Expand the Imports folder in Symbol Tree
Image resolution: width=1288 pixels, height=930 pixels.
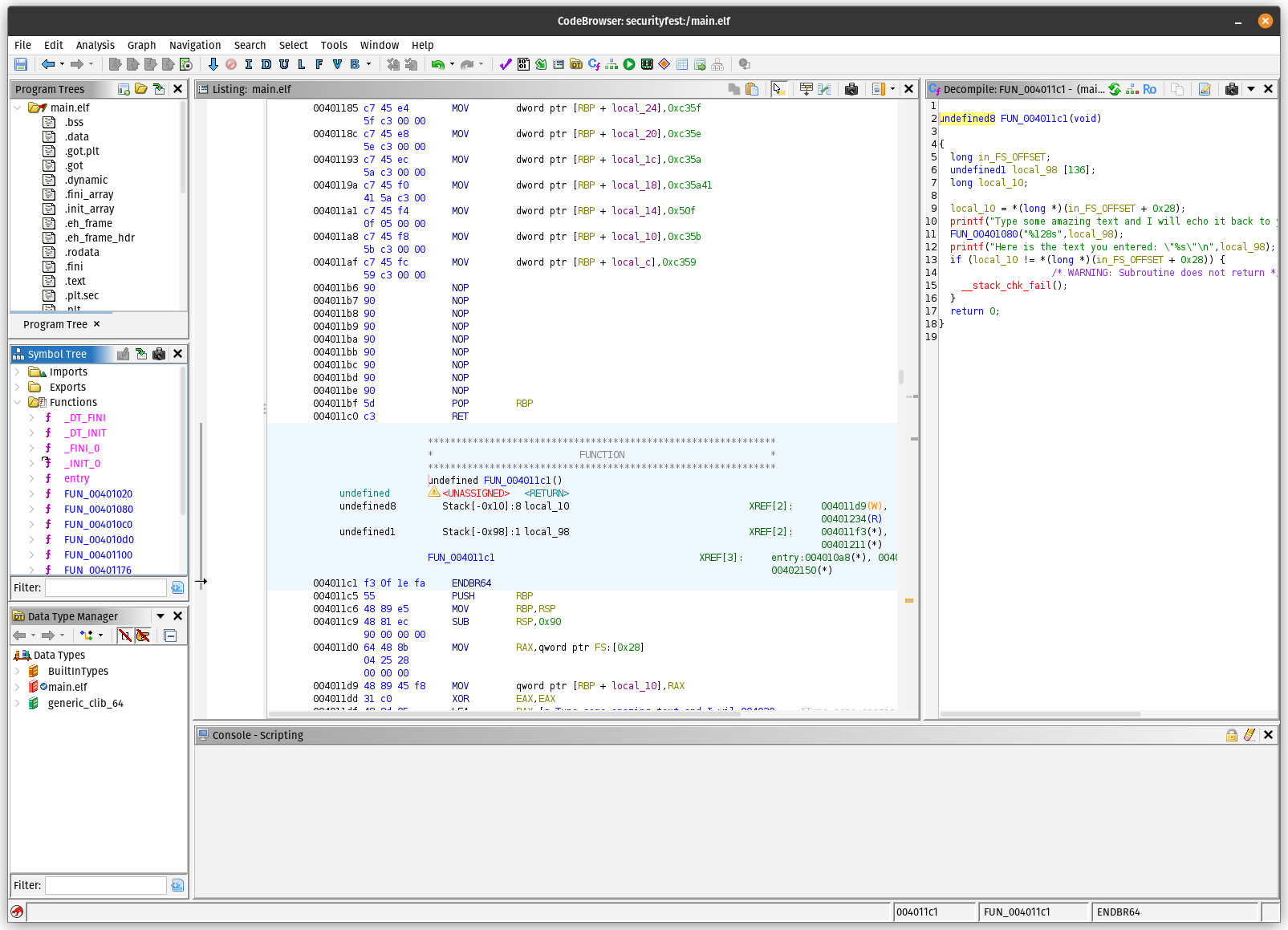[18, 372]
